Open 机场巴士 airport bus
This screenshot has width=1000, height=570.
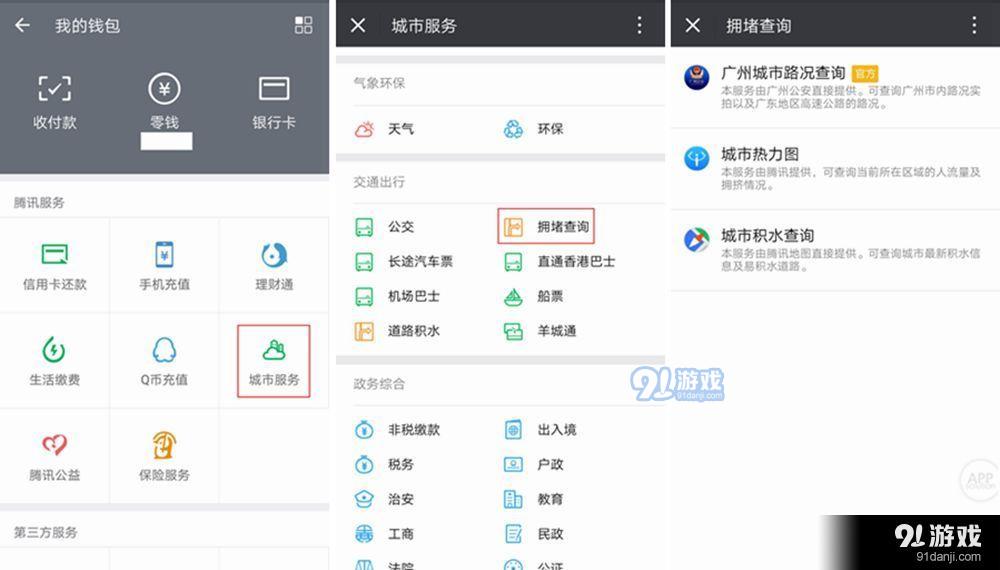[397, 296]
